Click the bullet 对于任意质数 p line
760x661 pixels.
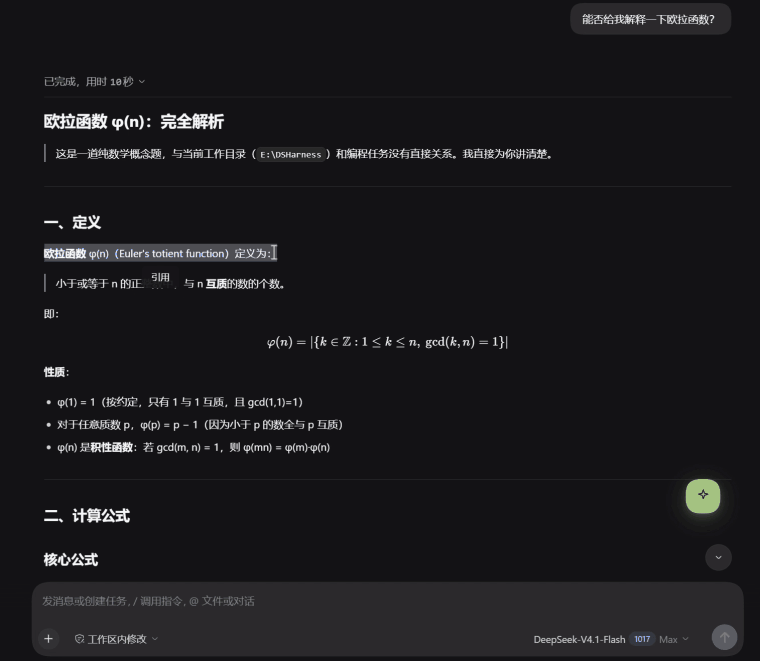tap(200, 425)
